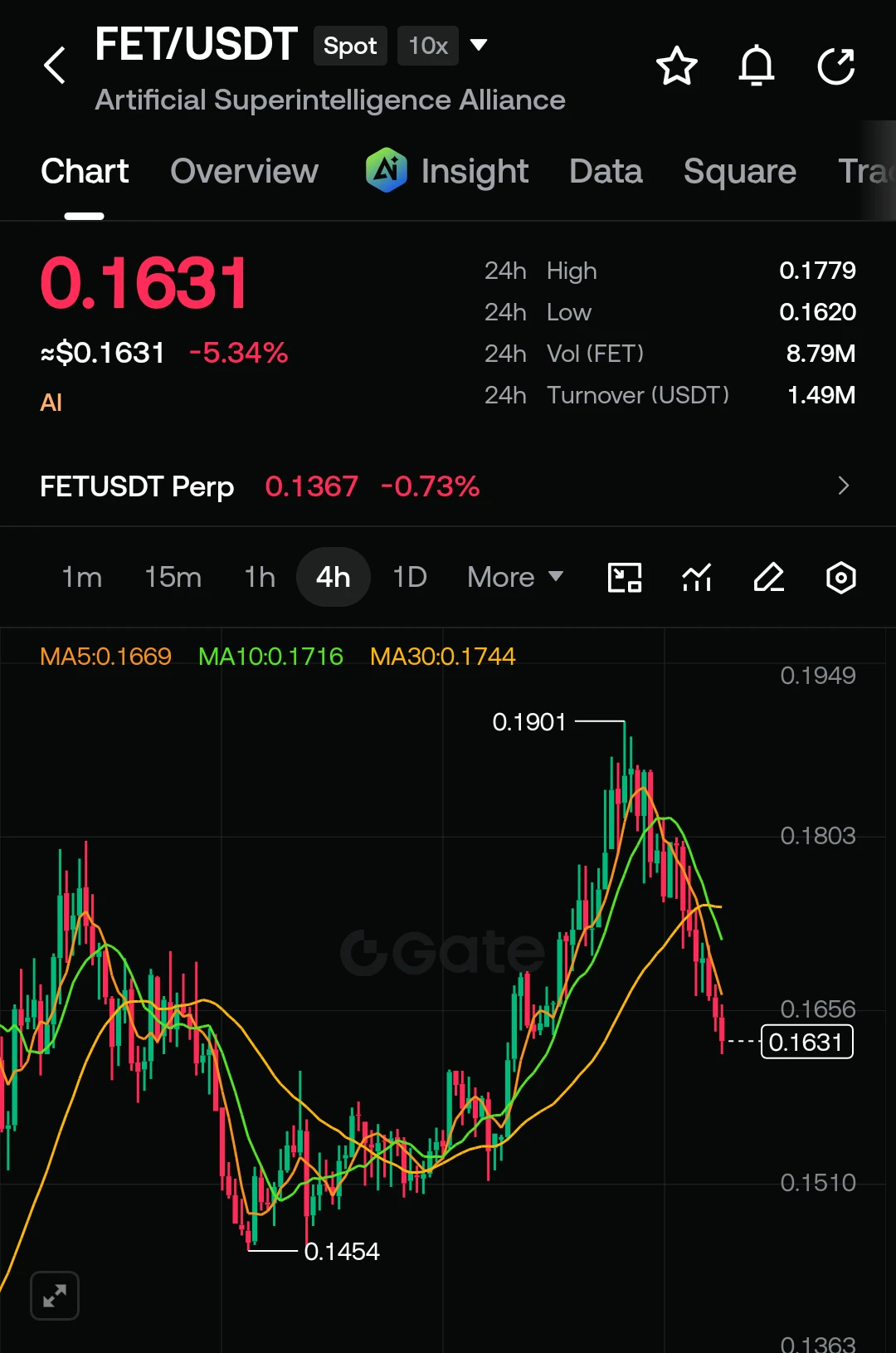Tap the 0.1454 low price marker
The height and width of the screenshot is (1353, 896).
(x=342, y=1251)
